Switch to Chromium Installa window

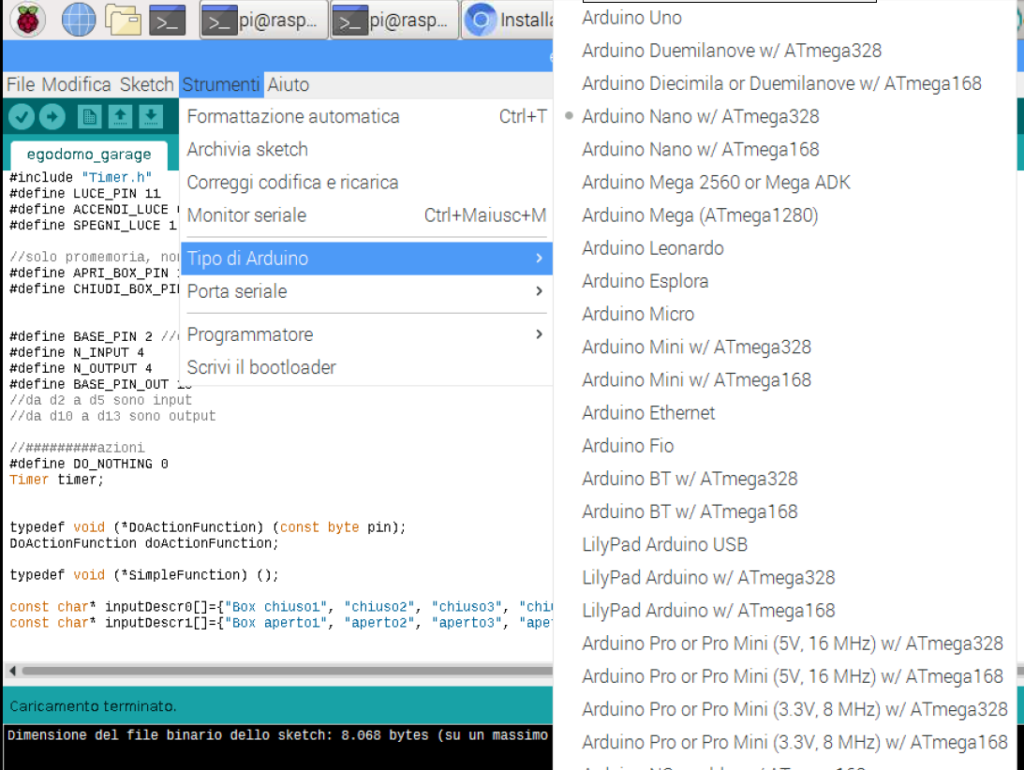pyautogui.click(x=507, y=21)
